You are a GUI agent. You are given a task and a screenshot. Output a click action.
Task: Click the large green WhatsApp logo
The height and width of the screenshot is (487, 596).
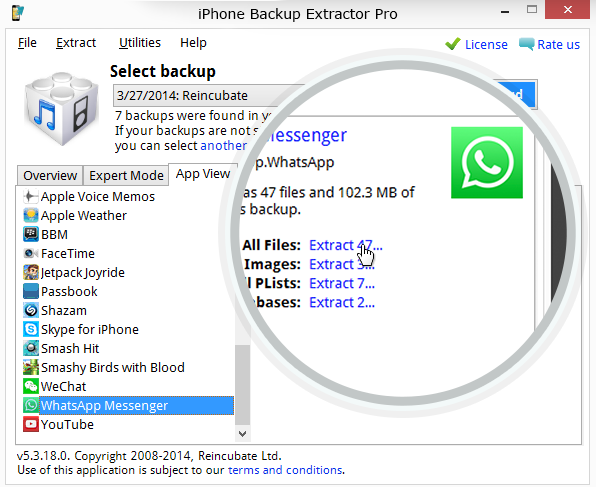click(487, 163)
